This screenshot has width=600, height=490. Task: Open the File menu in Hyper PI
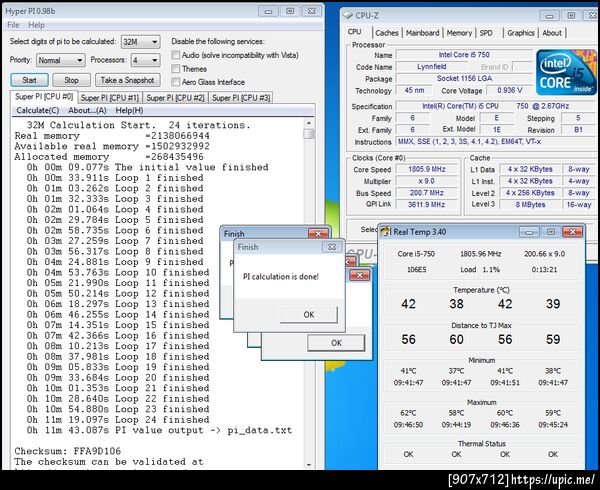click(x=13, y=25)
